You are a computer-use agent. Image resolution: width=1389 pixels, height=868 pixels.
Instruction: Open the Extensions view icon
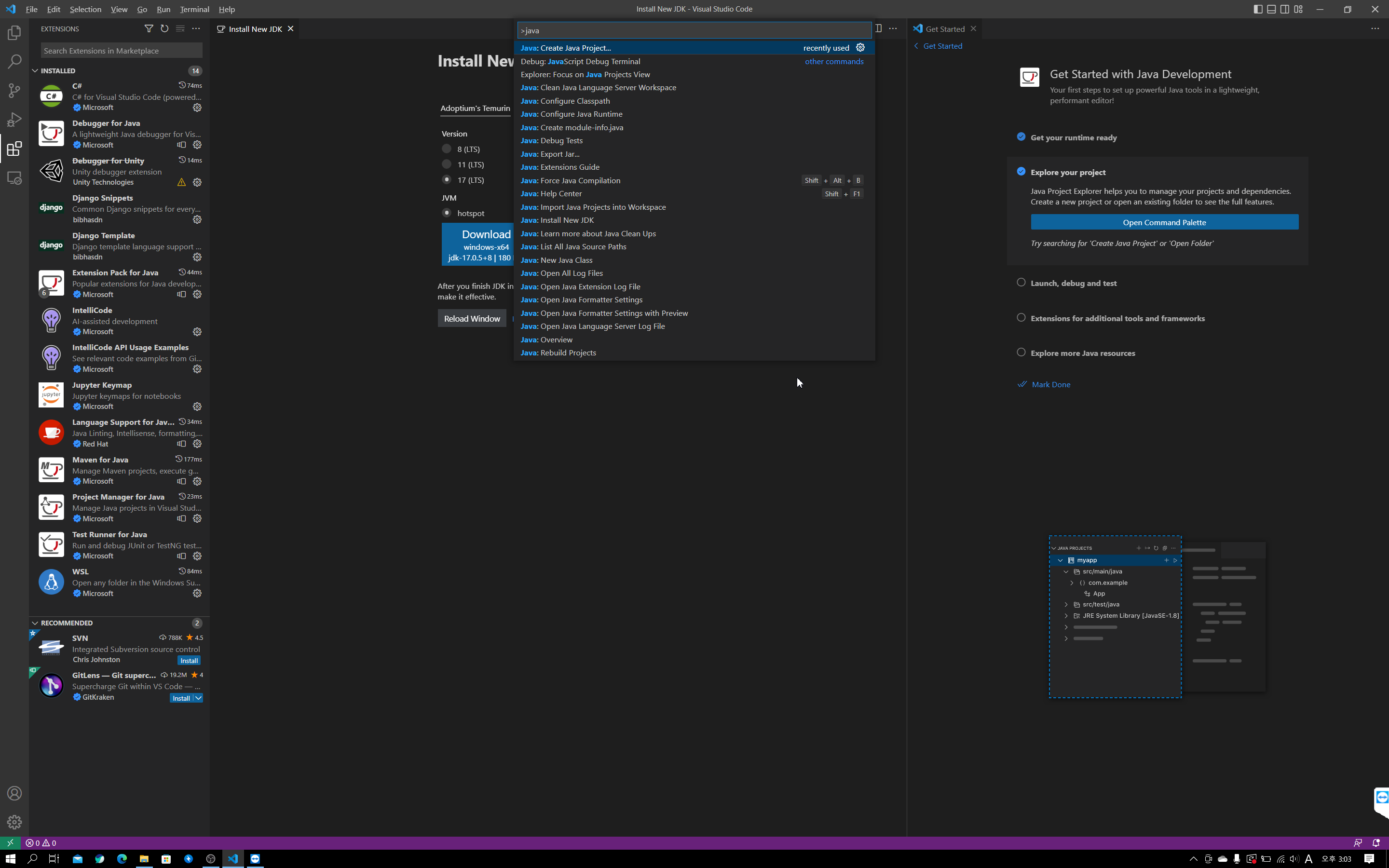pos(14,149)
